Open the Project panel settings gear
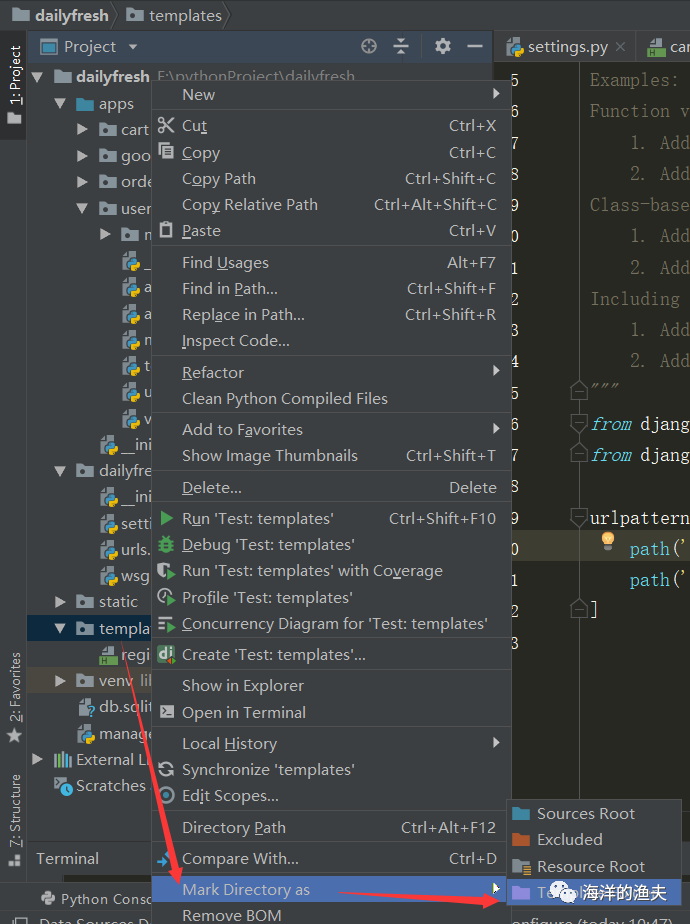 coord(443,46)
